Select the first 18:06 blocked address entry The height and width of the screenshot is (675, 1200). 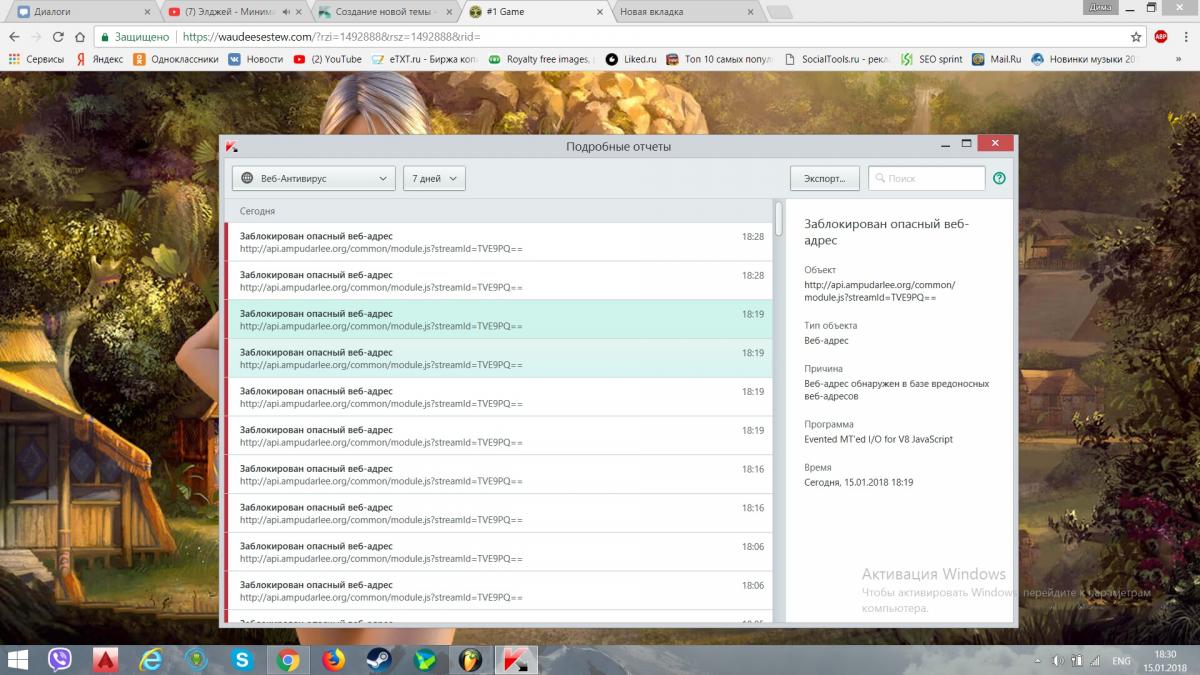[499, 552]
